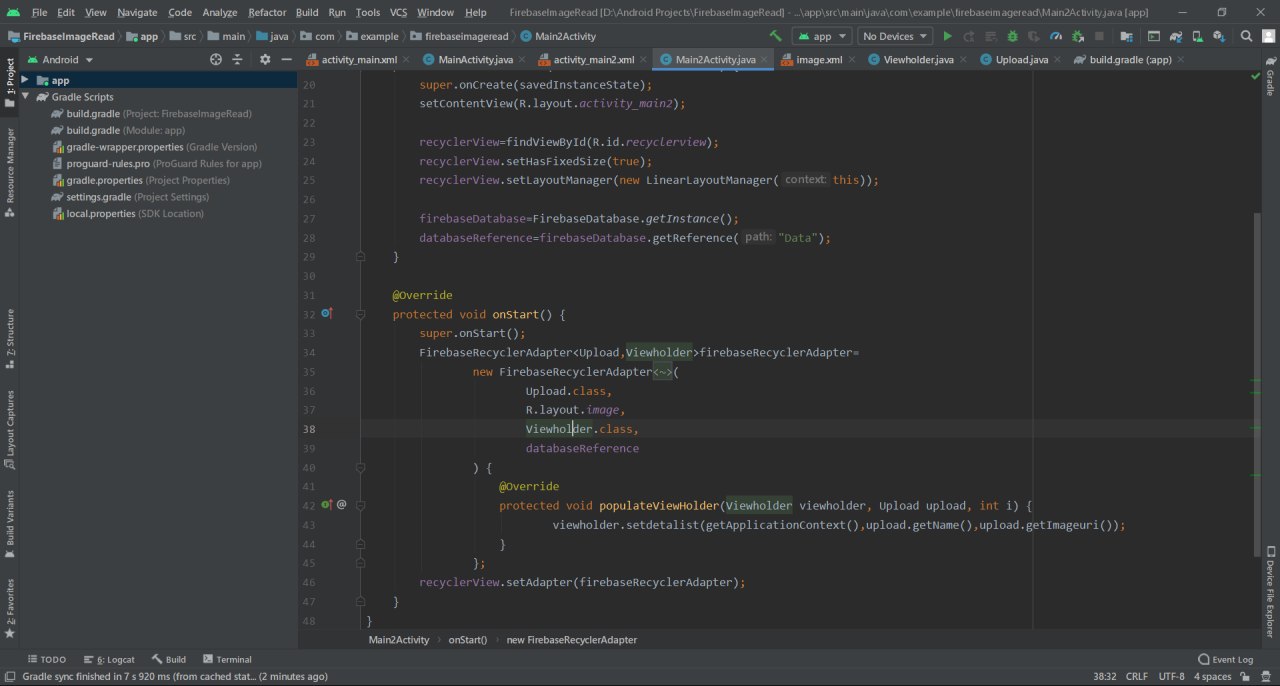
Task: Click the Make Project hammer icon
Action: [776, 36]
